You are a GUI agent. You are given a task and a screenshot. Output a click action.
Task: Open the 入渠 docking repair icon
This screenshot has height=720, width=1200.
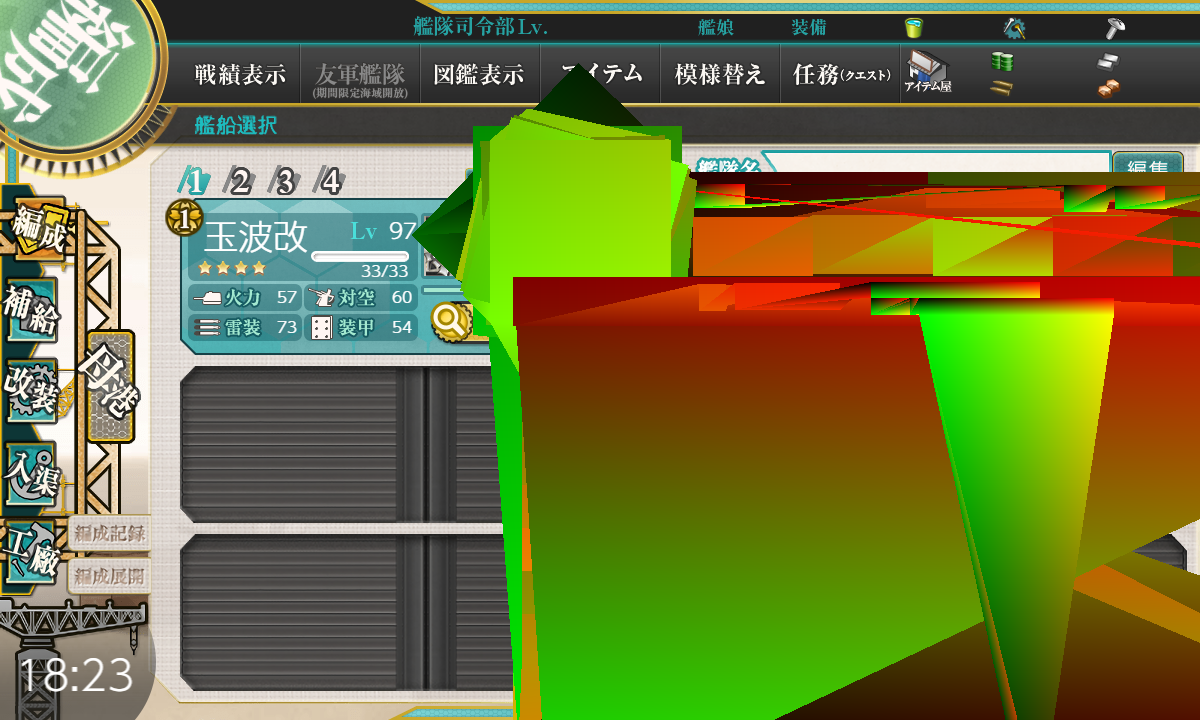(x=32, y=472)
